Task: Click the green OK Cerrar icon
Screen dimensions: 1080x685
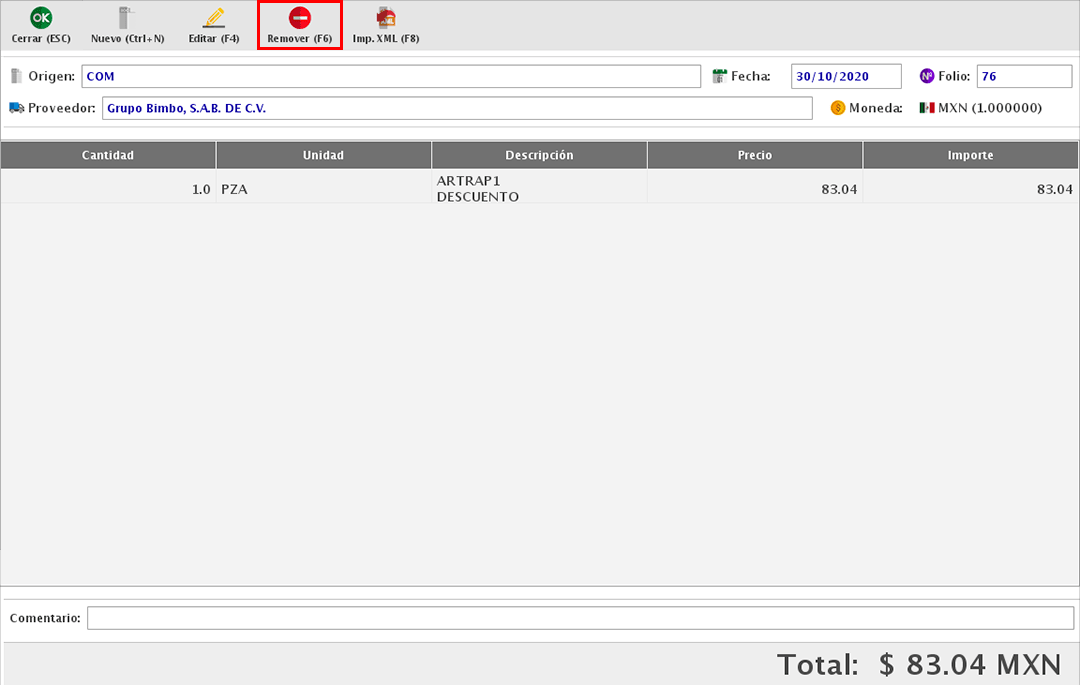Action: pos(40,18)
